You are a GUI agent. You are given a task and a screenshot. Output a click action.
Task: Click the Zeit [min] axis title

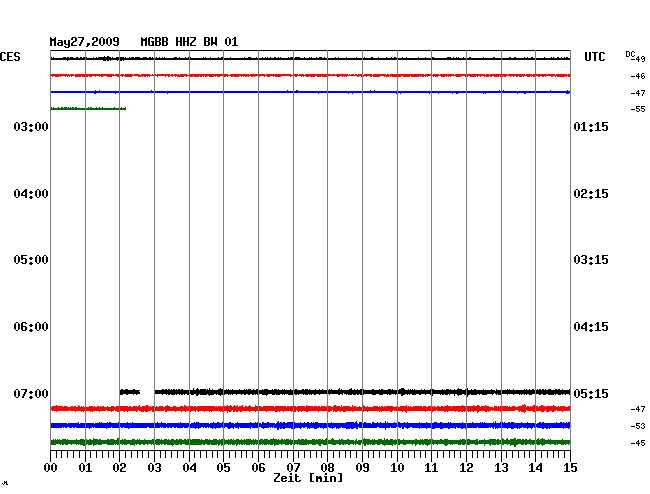tap(308, 478)
